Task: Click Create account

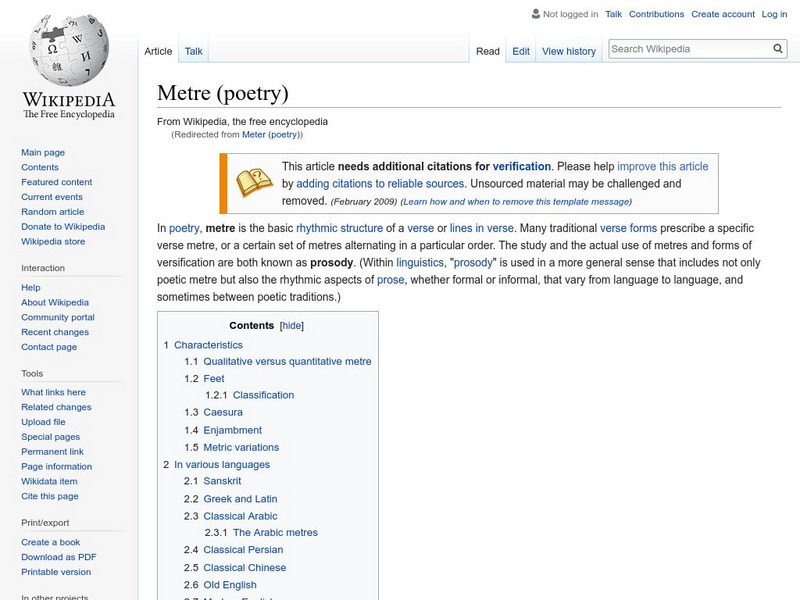Action: tap(722, 14)
